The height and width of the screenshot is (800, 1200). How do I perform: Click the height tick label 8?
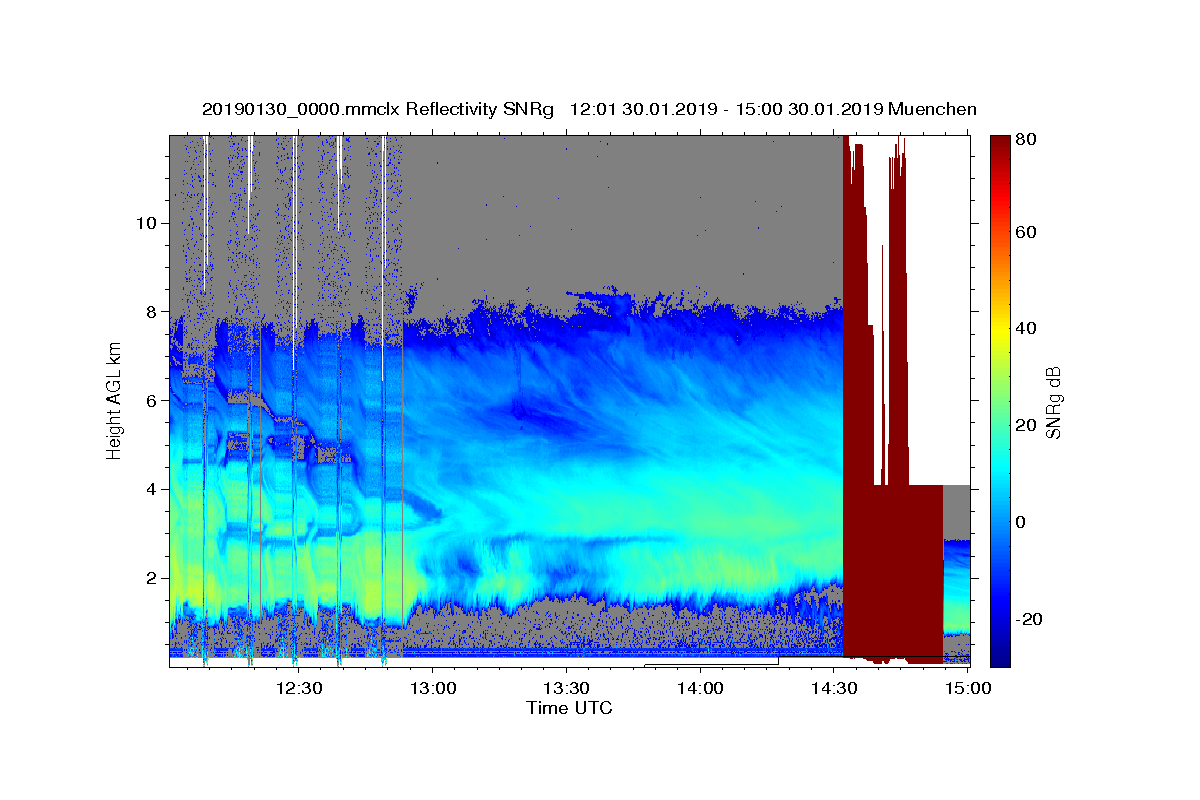(x=151, y=312)
